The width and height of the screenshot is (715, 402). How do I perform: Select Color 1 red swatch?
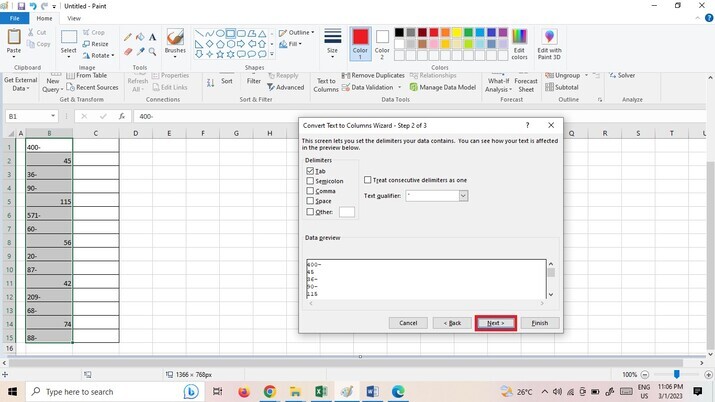[x=360, y=44]
